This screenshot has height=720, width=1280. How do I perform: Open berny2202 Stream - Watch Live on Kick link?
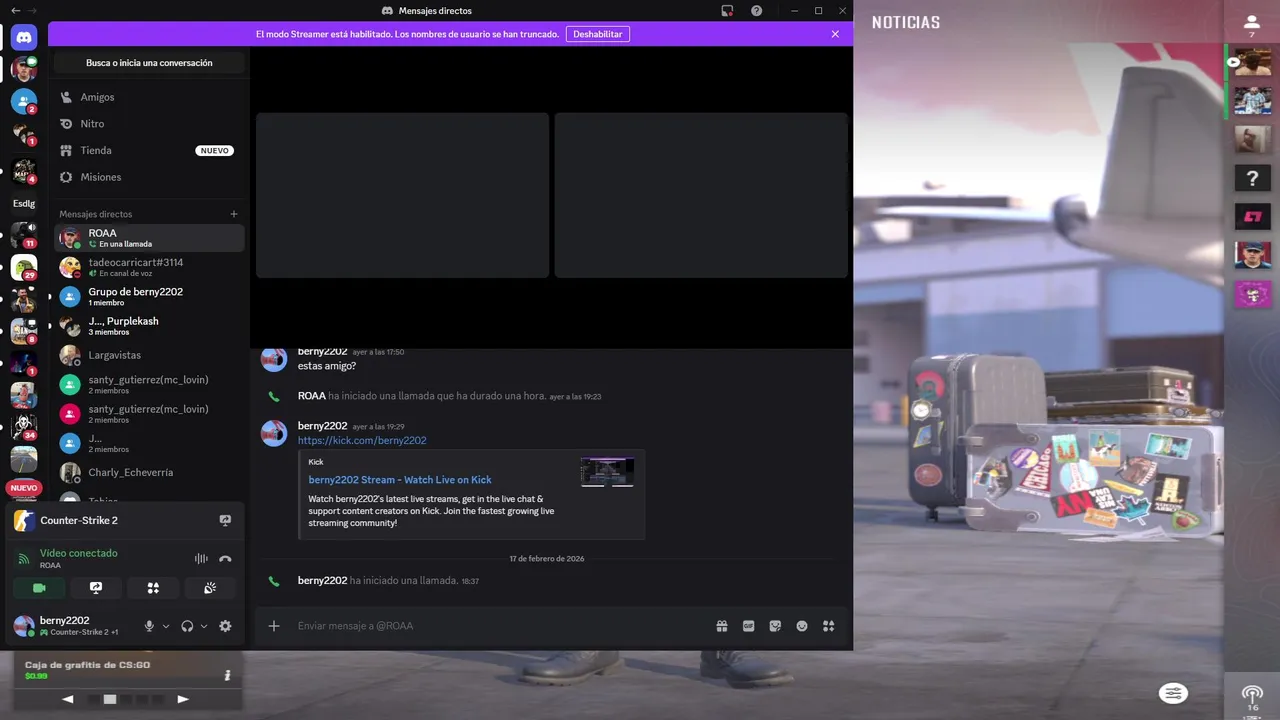(x=400, y=480)
